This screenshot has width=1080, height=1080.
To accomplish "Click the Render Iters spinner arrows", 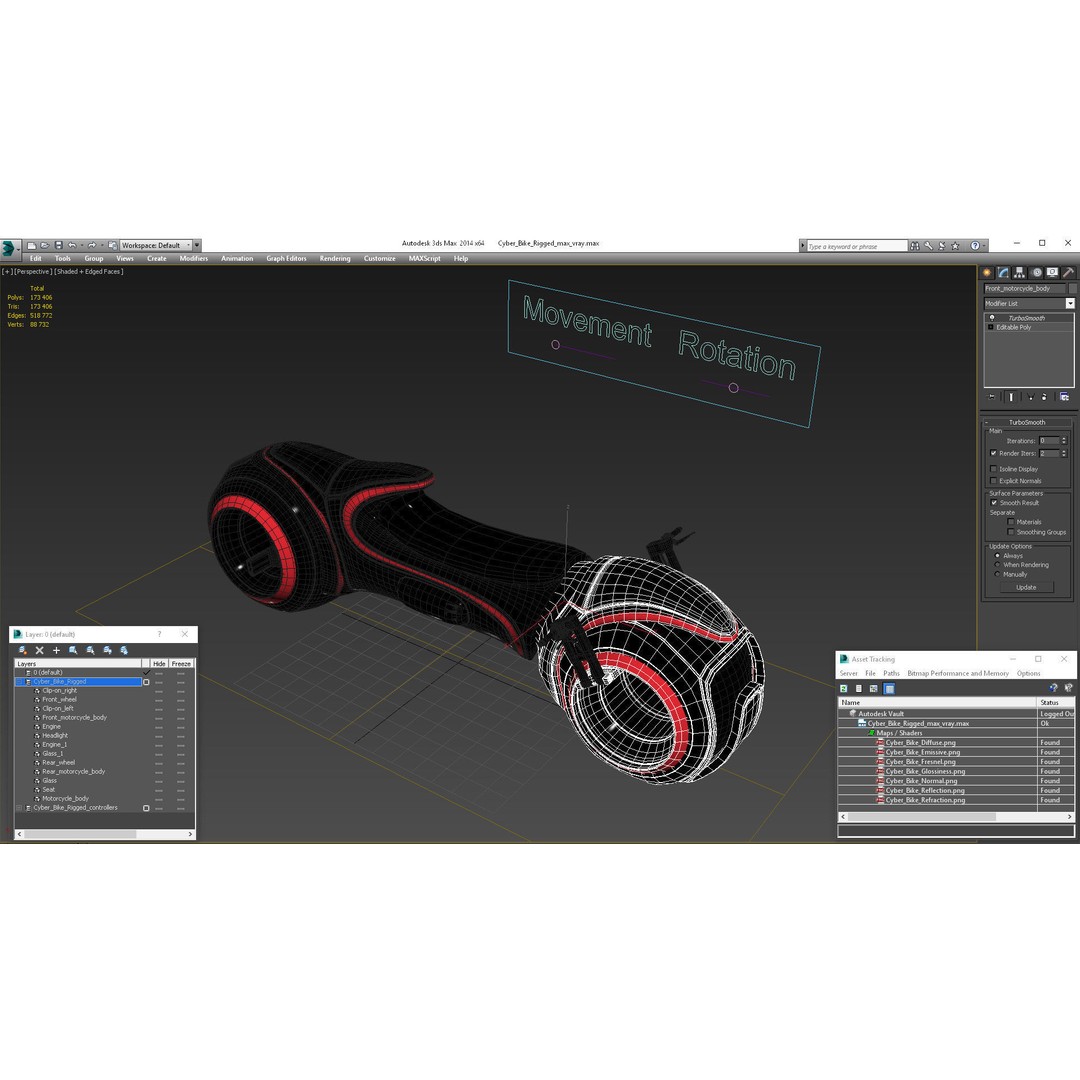I will tap(1064, 453).
